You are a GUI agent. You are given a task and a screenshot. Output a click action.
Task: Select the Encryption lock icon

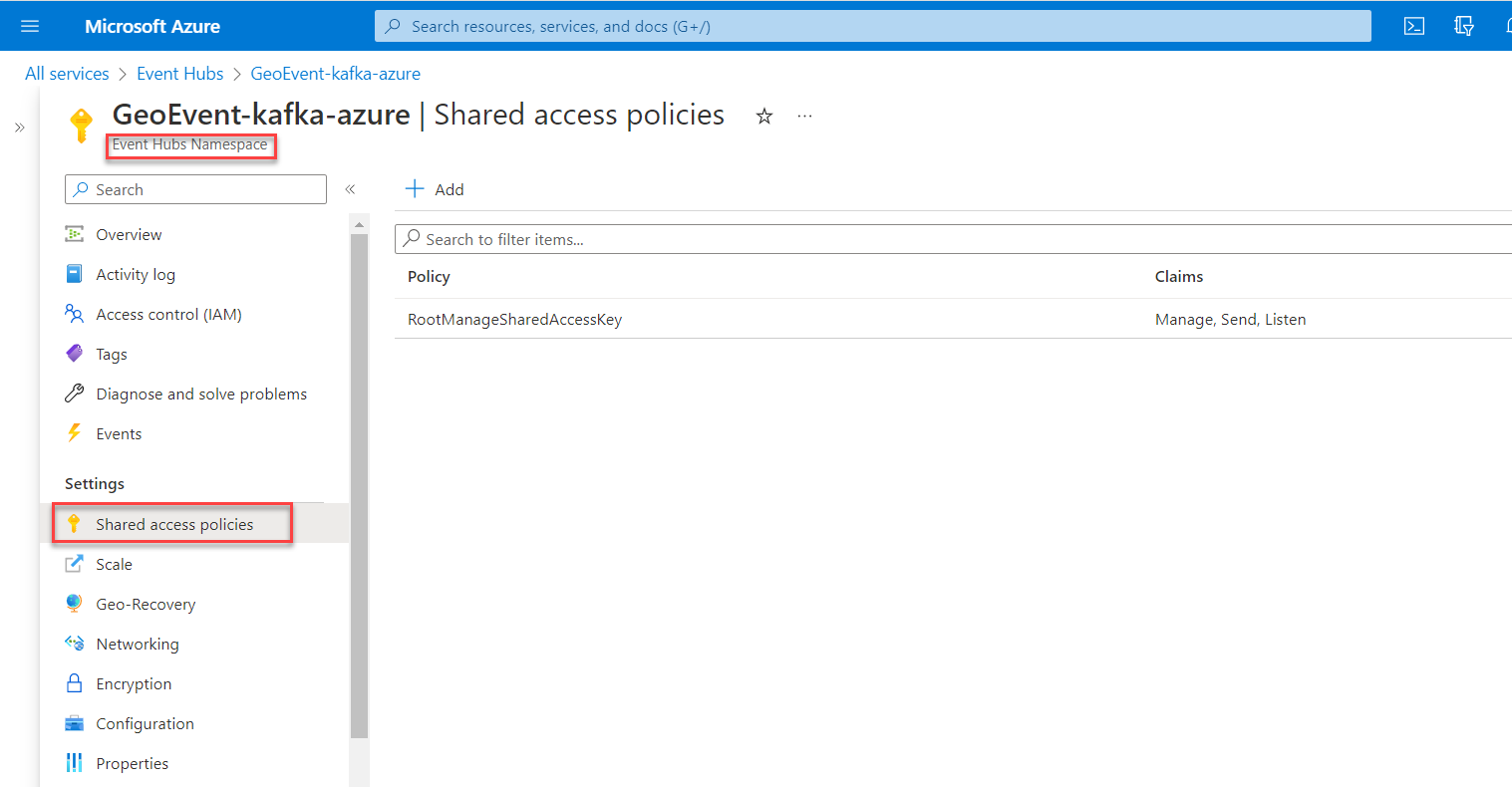tap(74, 683)
